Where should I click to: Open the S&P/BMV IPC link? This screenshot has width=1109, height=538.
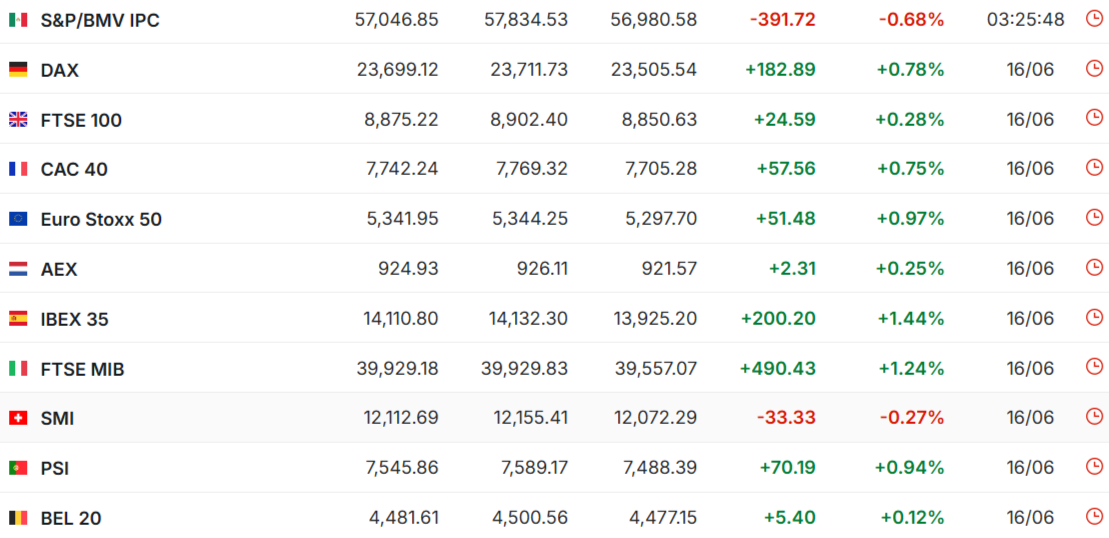pyautogui.click(x=100, y=21)
